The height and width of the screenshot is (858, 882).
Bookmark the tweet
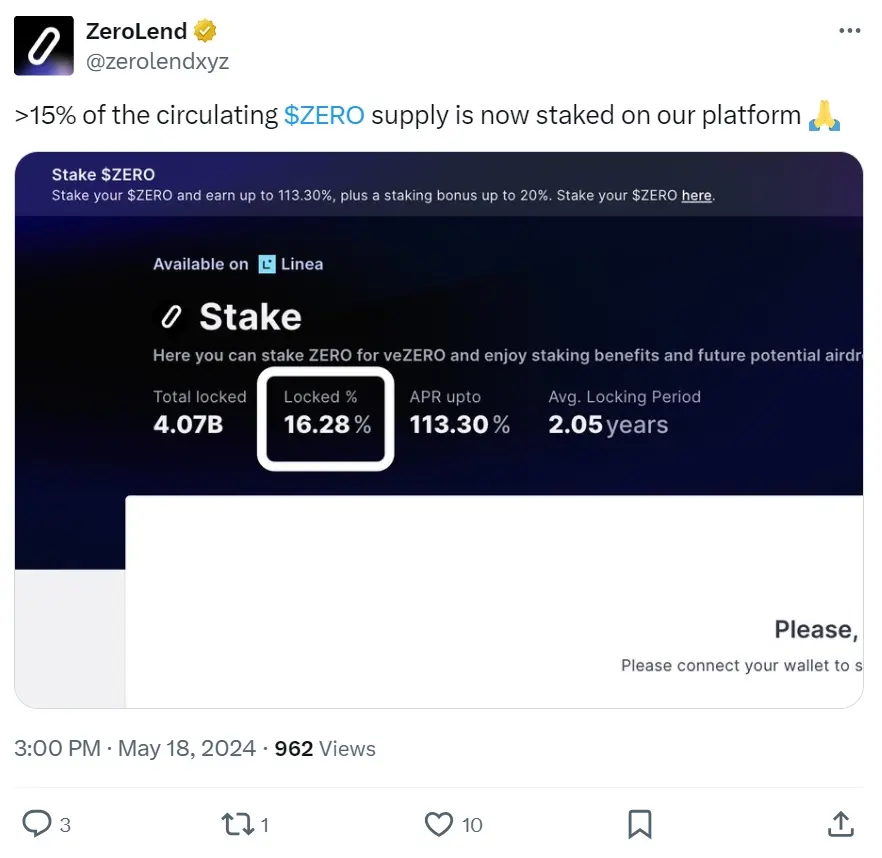pyautogui.click(x=640, y=824)
